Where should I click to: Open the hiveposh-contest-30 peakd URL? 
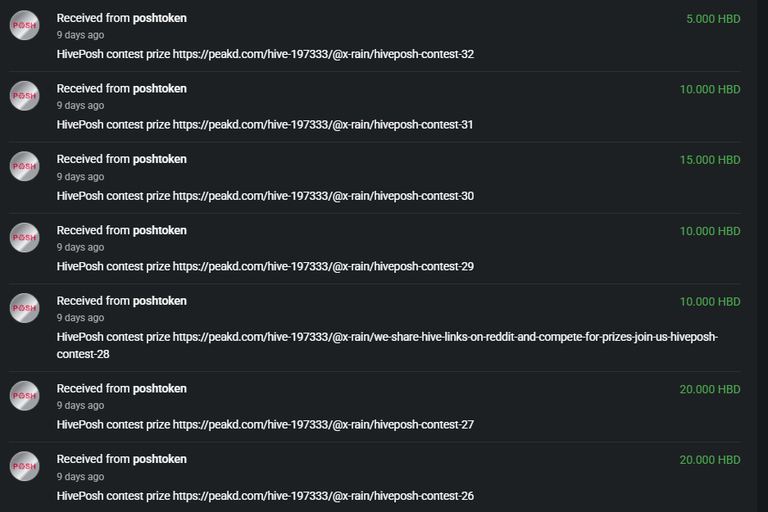click(323, 196)
